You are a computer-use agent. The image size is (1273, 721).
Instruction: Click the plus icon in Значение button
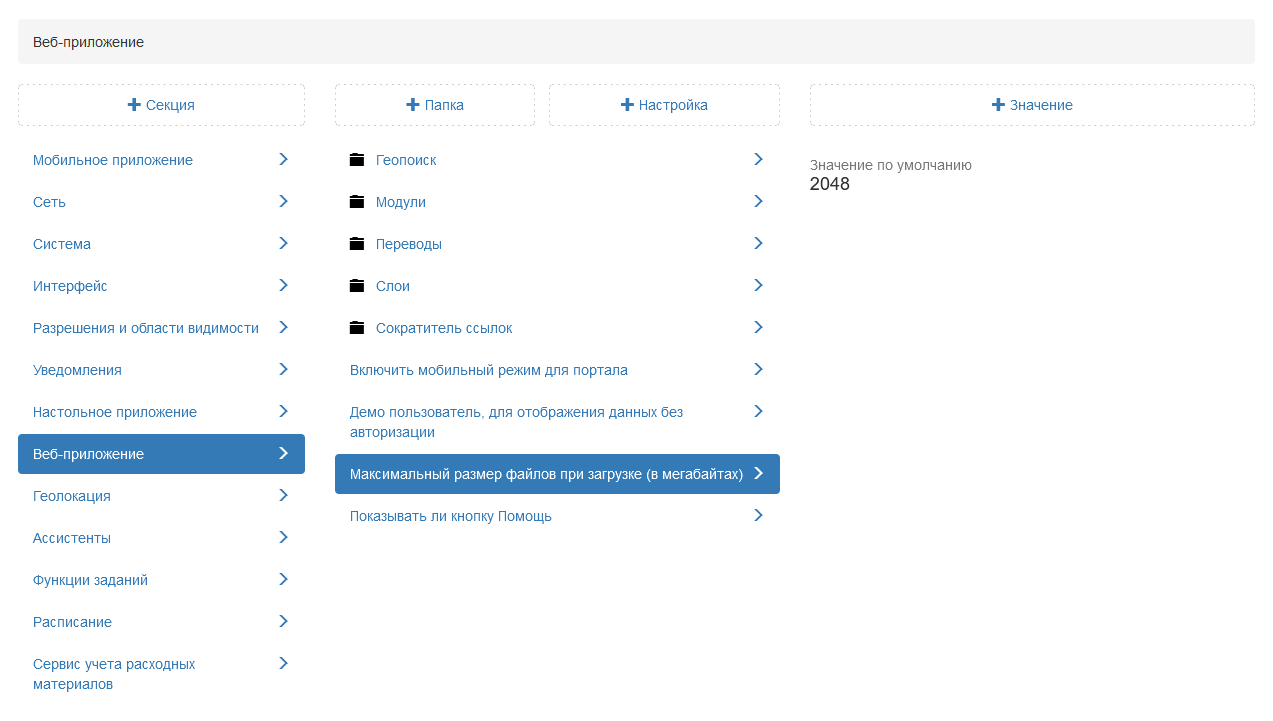(998, 105)
